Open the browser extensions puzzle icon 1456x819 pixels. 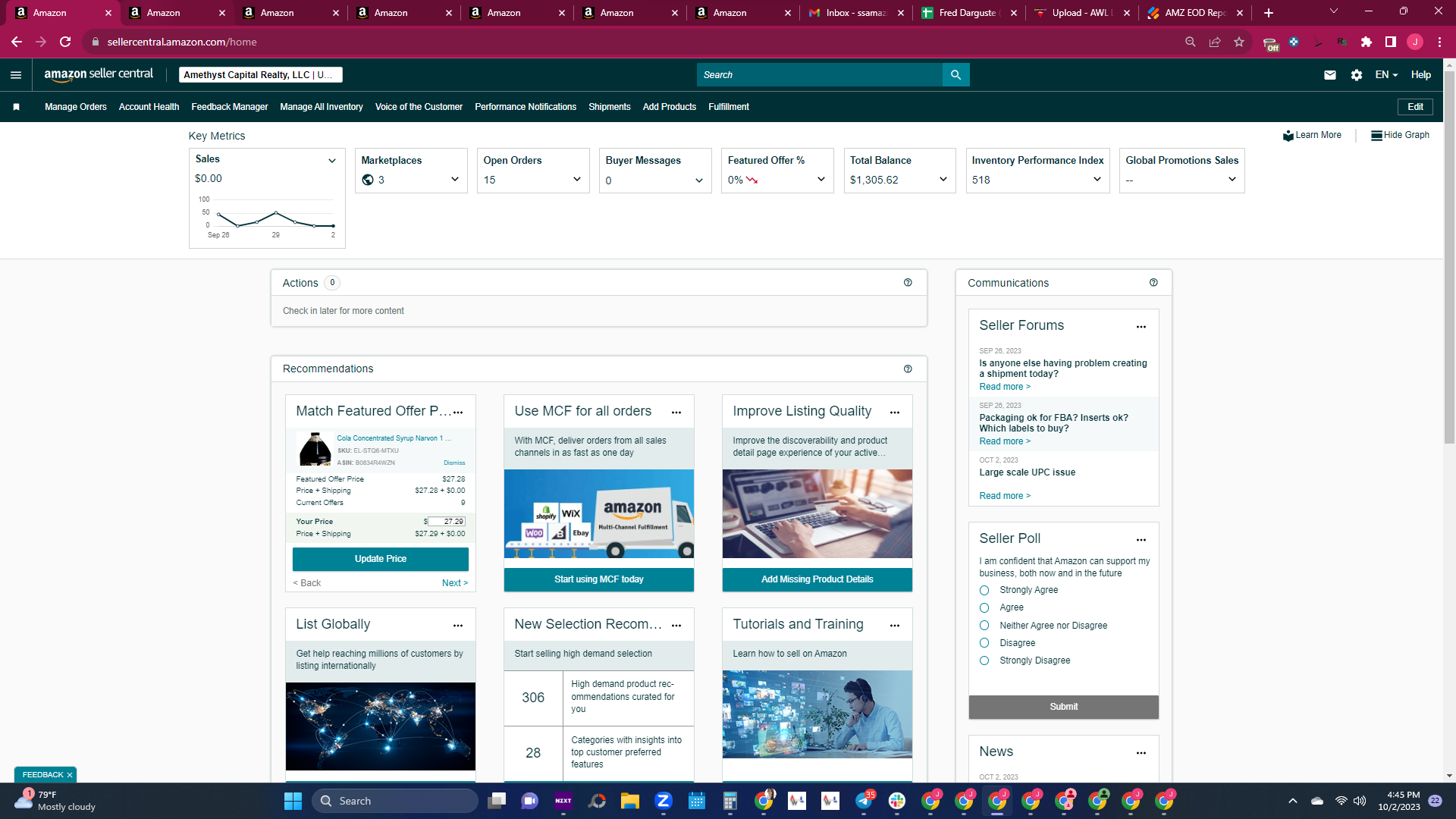click(1367, 42)
